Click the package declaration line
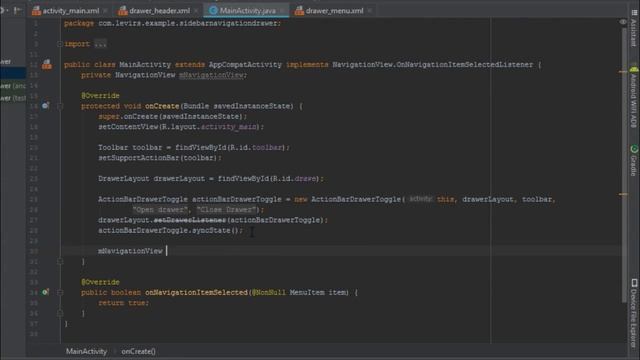This screenshot has width=640, height=360. pyautogui.click(x=173, y=23)
